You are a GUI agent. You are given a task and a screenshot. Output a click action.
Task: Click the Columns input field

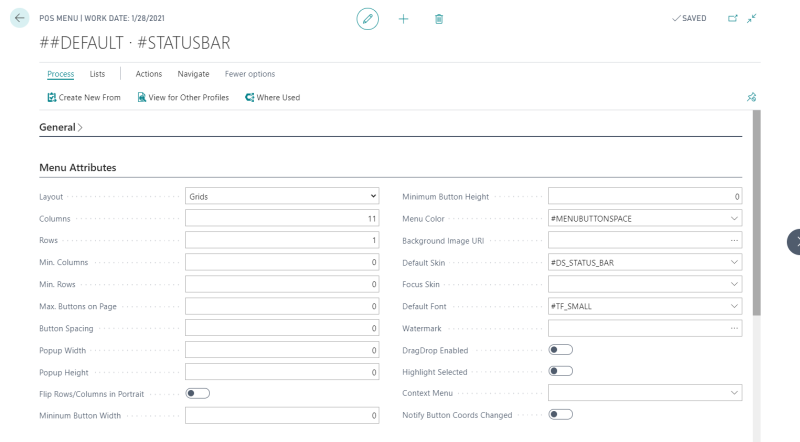coord(282,218)
